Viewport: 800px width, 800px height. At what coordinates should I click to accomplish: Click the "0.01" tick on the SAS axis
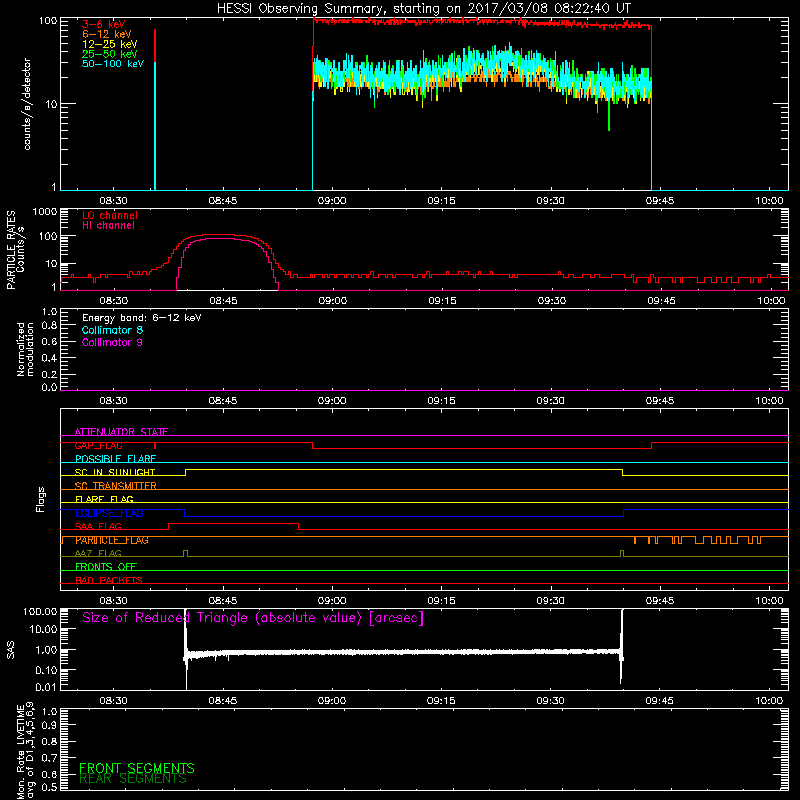tap(46, 687)
